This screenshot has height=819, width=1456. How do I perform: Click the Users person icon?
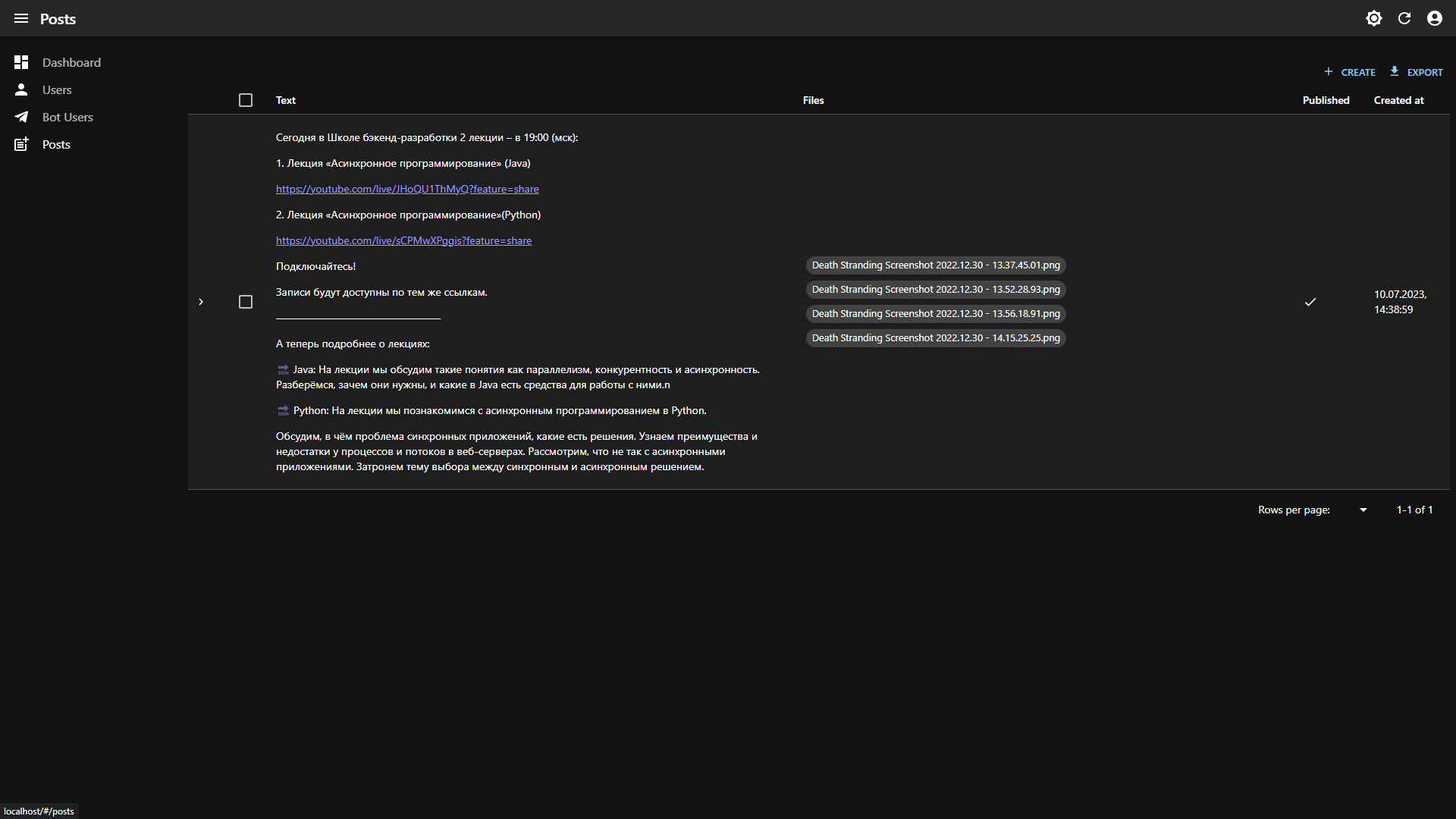pyautogui.click(x=21, y=89)
